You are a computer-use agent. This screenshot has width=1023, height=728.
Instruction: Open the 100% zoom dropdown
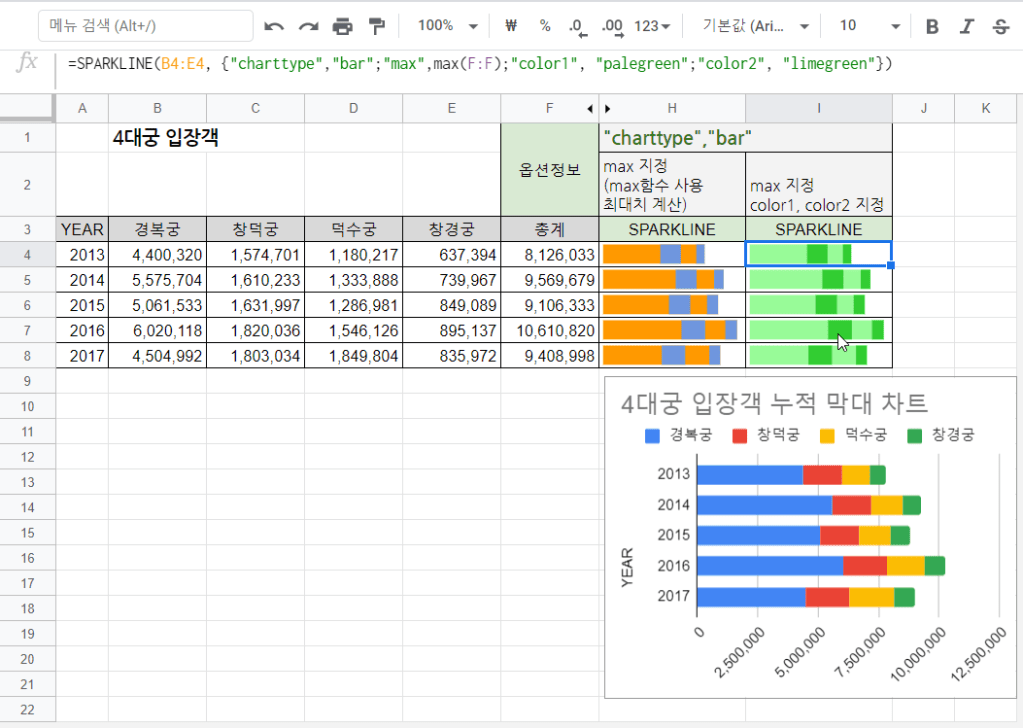coord(447,26)
